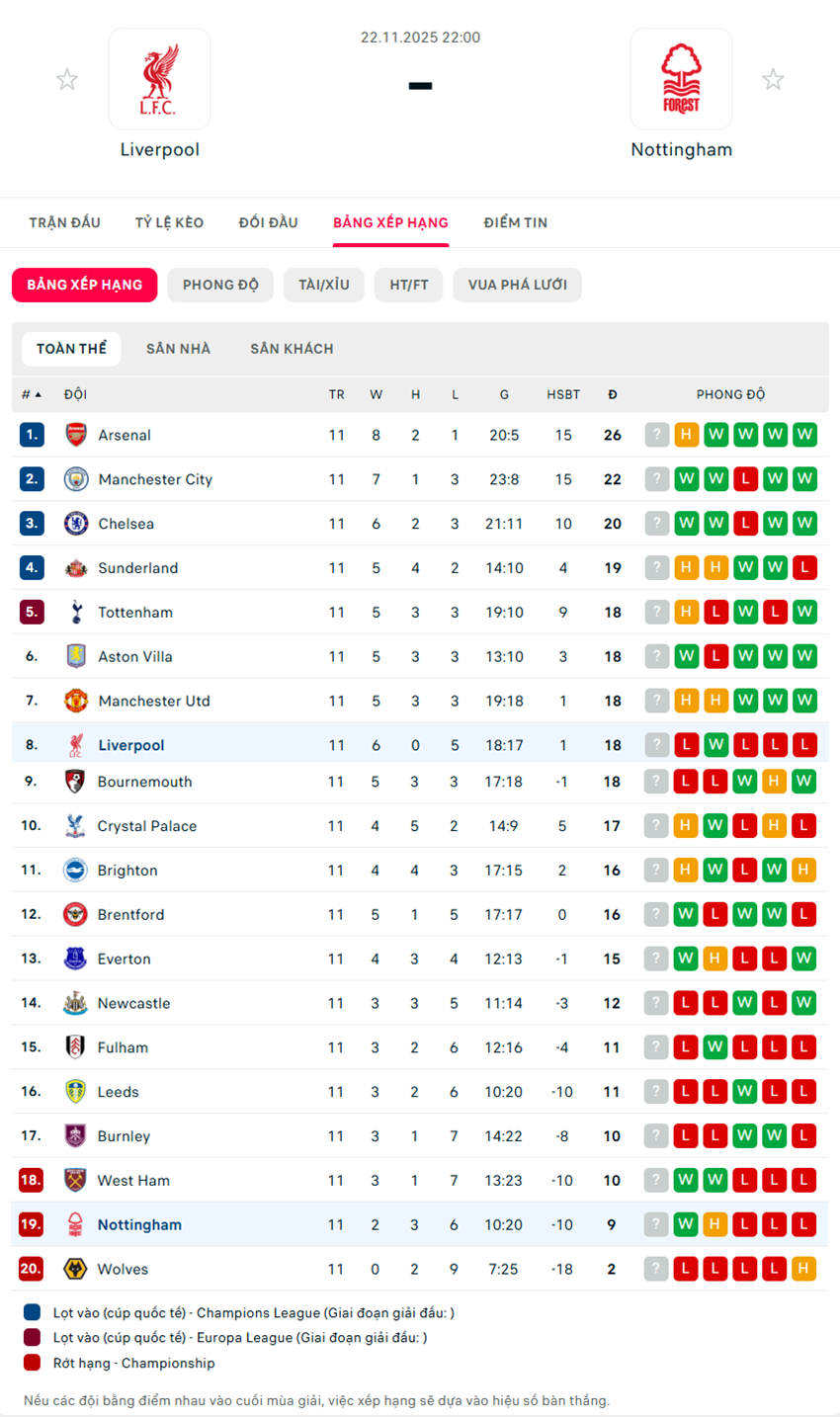The width and height of the screenshot is (840, 1417).
Task: Click the Manchester City club logo
Action: tap(76, 479)
